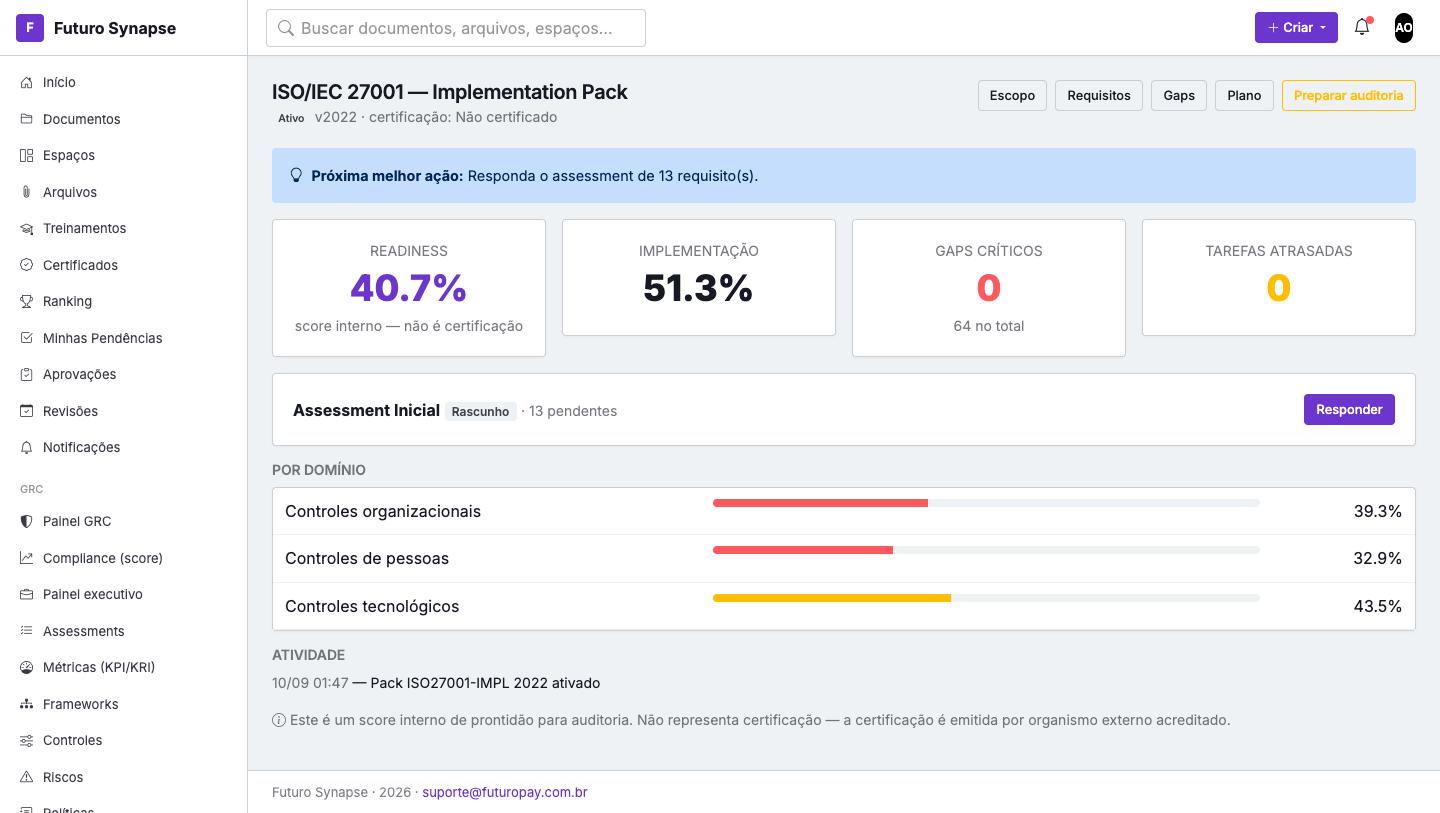Click the Controles sliders icon
Image resolution: width=1440 pixels, height=813 pixels.
pos(27,741)
